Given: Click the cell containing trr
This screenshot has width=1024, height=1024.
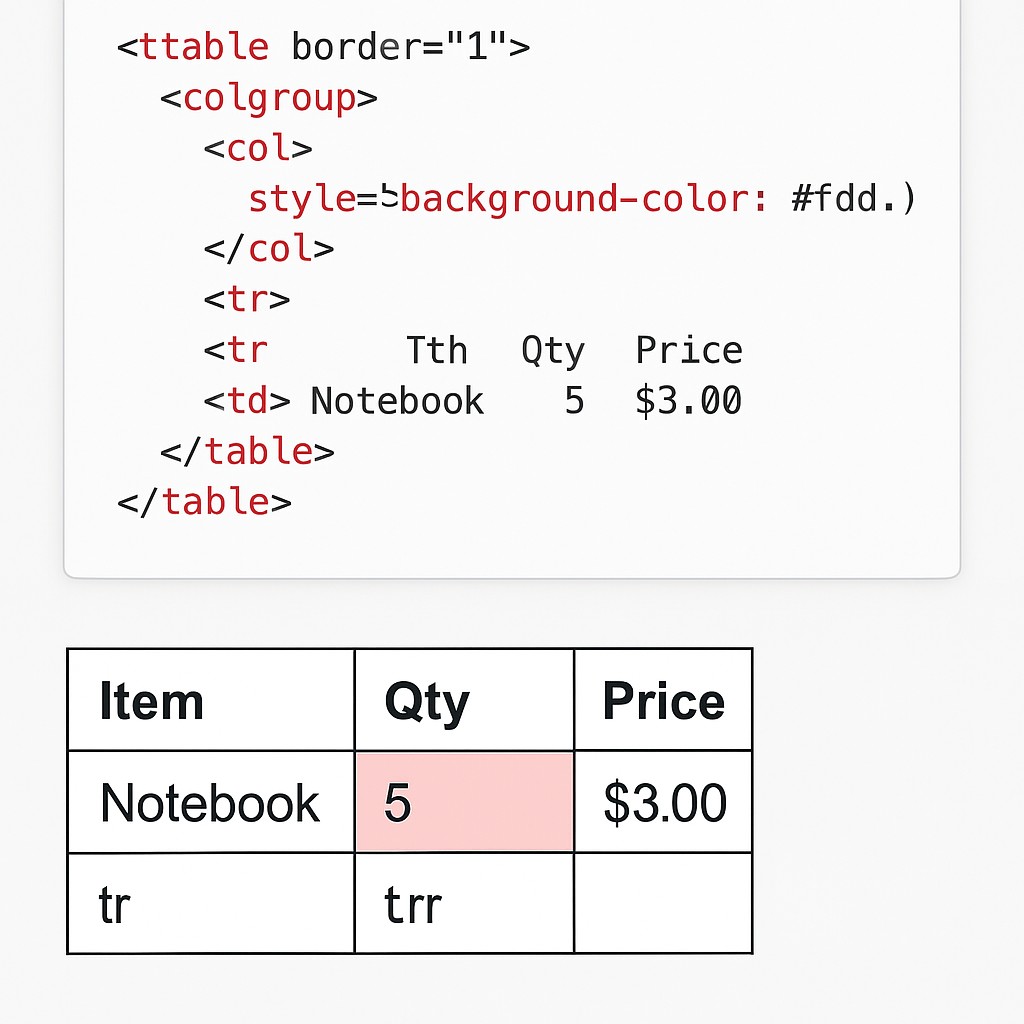Looking at the screenshot, I should 464,904.
